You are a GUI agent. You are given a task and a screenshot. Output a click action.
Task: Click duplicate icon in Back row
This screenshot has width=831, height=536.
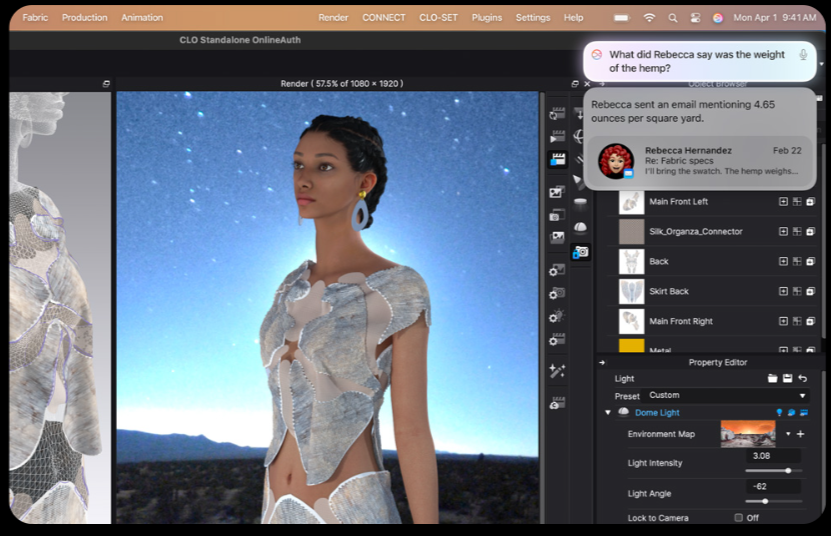[x=810, y=261]
